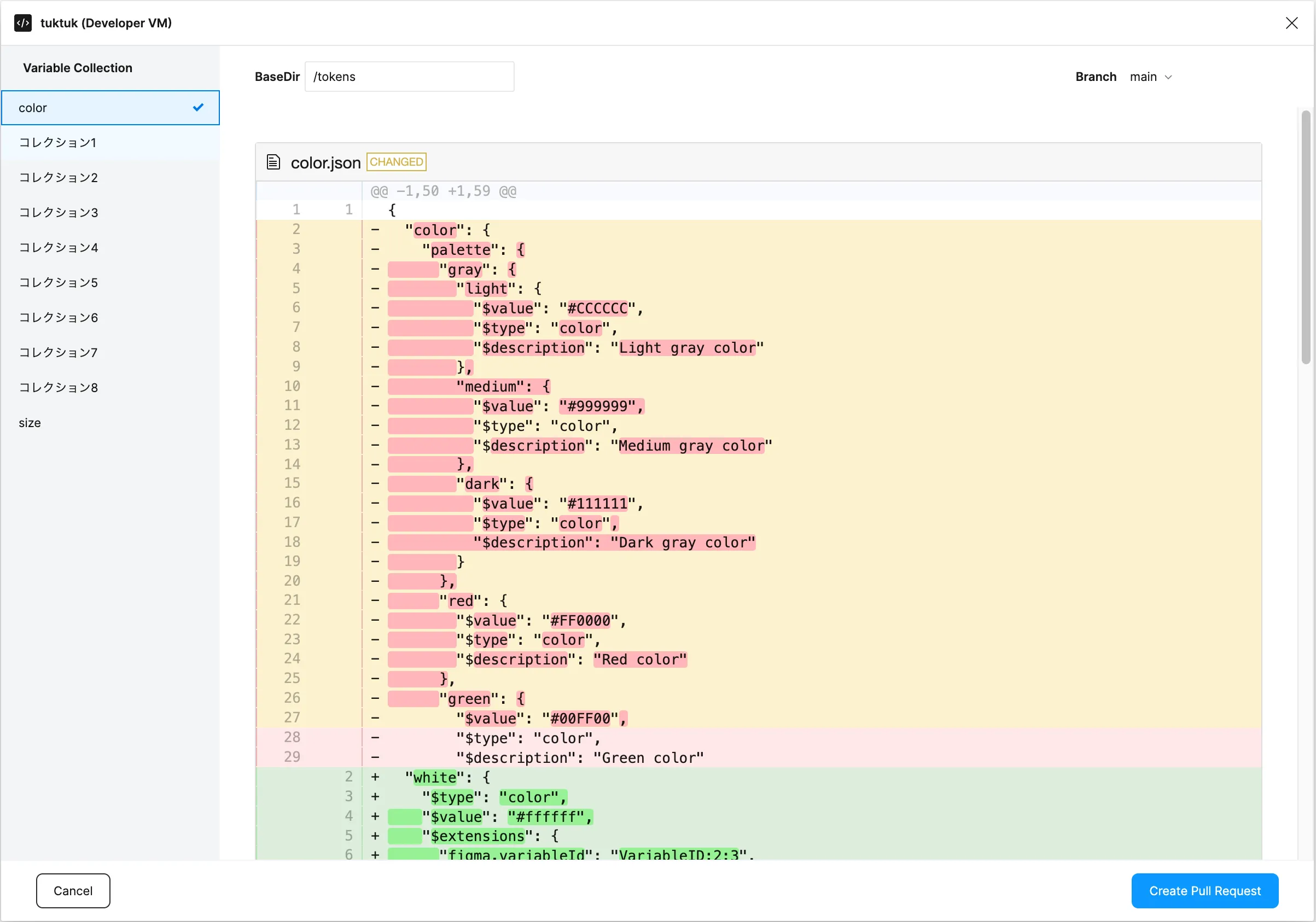1316x922 pixels.
Task: Select コレクション5 in the collection list
Action: click(110, 283)
